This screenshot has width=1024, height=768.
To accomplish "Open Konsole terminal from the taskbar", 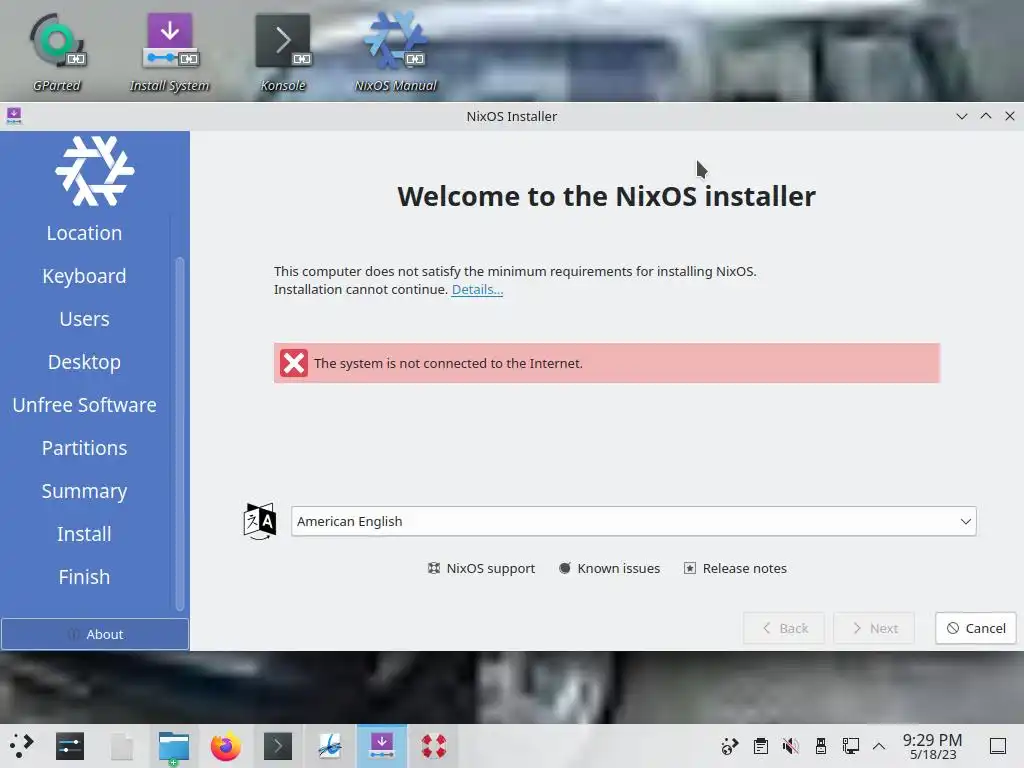I will [278, 746].
